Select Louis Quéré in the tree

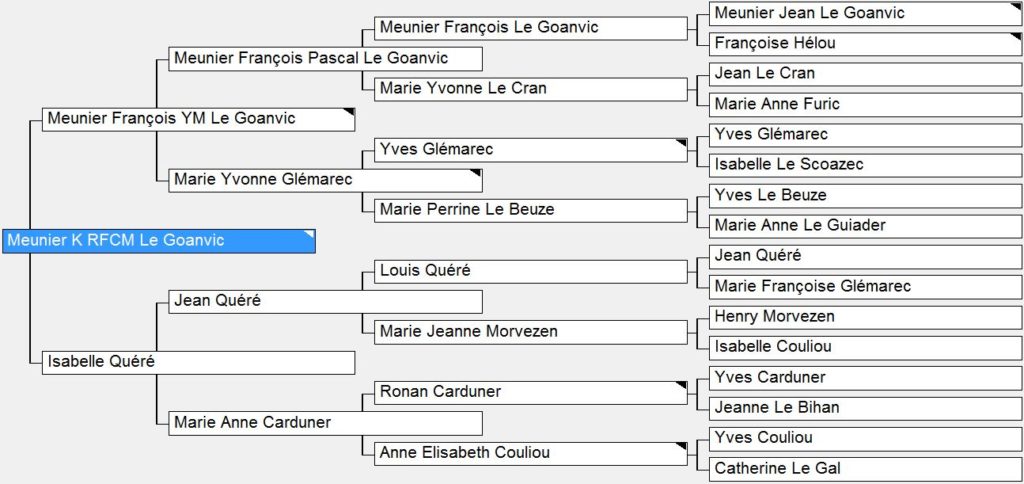point(531,271)
